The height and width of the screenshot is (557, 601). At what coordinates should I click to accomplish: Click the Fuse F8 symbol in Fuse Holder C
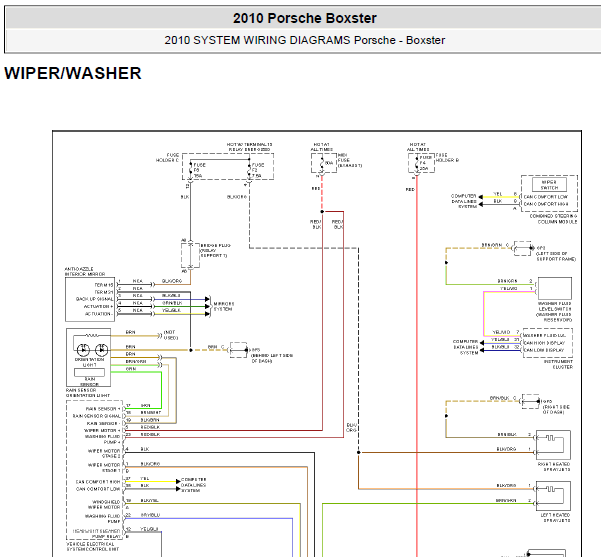pyautogui.click(x=190, y=170)
